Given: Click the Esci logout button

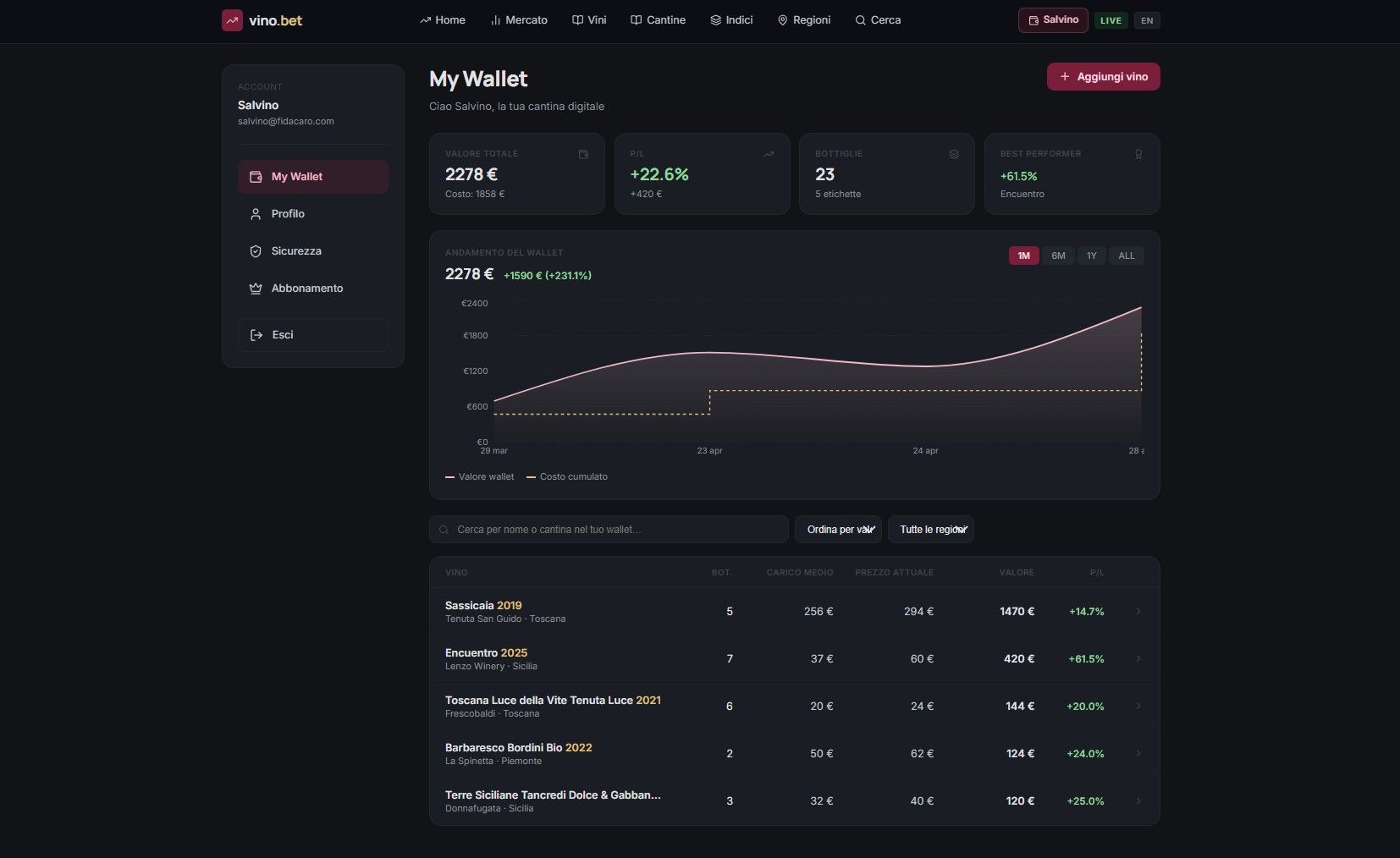Looking at the screenshot, I should click(313, 335).
